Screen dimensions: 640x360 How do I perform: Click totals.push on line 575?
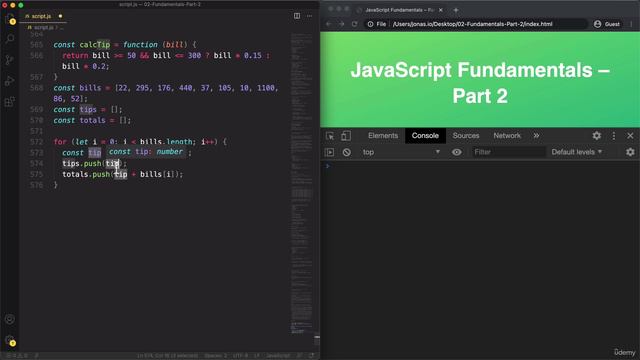pos(86,174)
